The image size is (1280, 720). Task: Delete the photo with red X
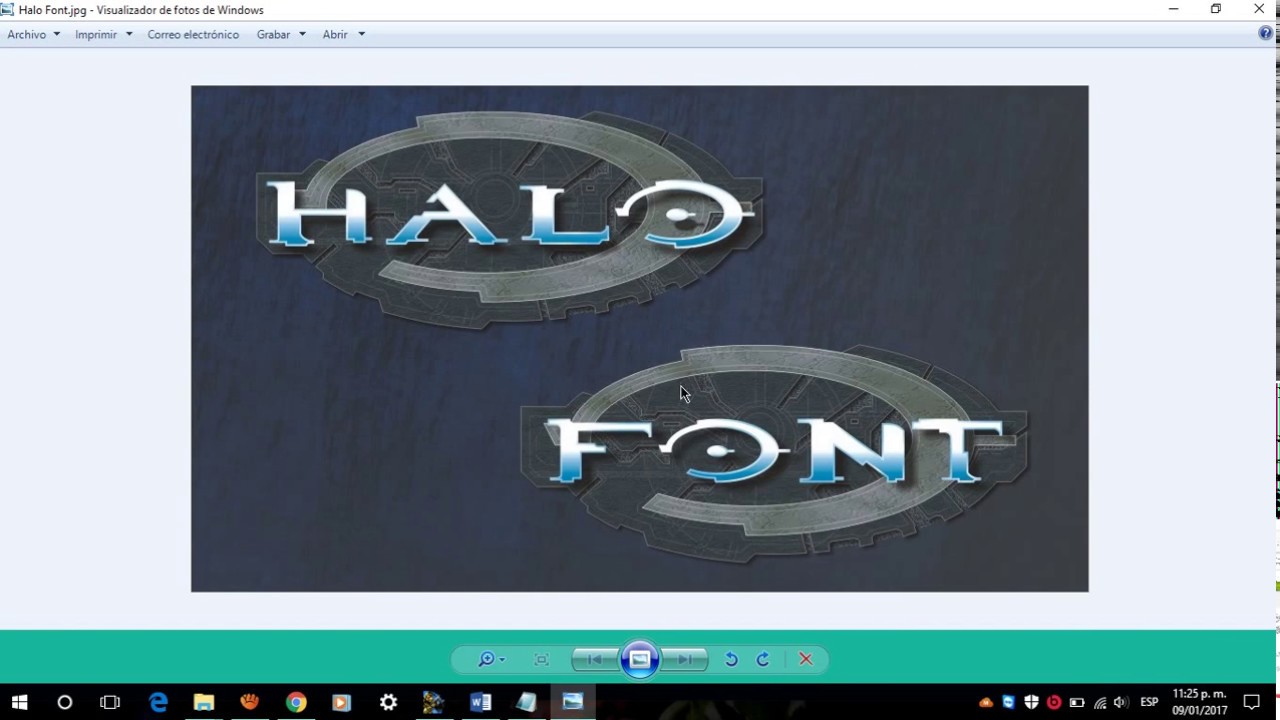(806, 659)
